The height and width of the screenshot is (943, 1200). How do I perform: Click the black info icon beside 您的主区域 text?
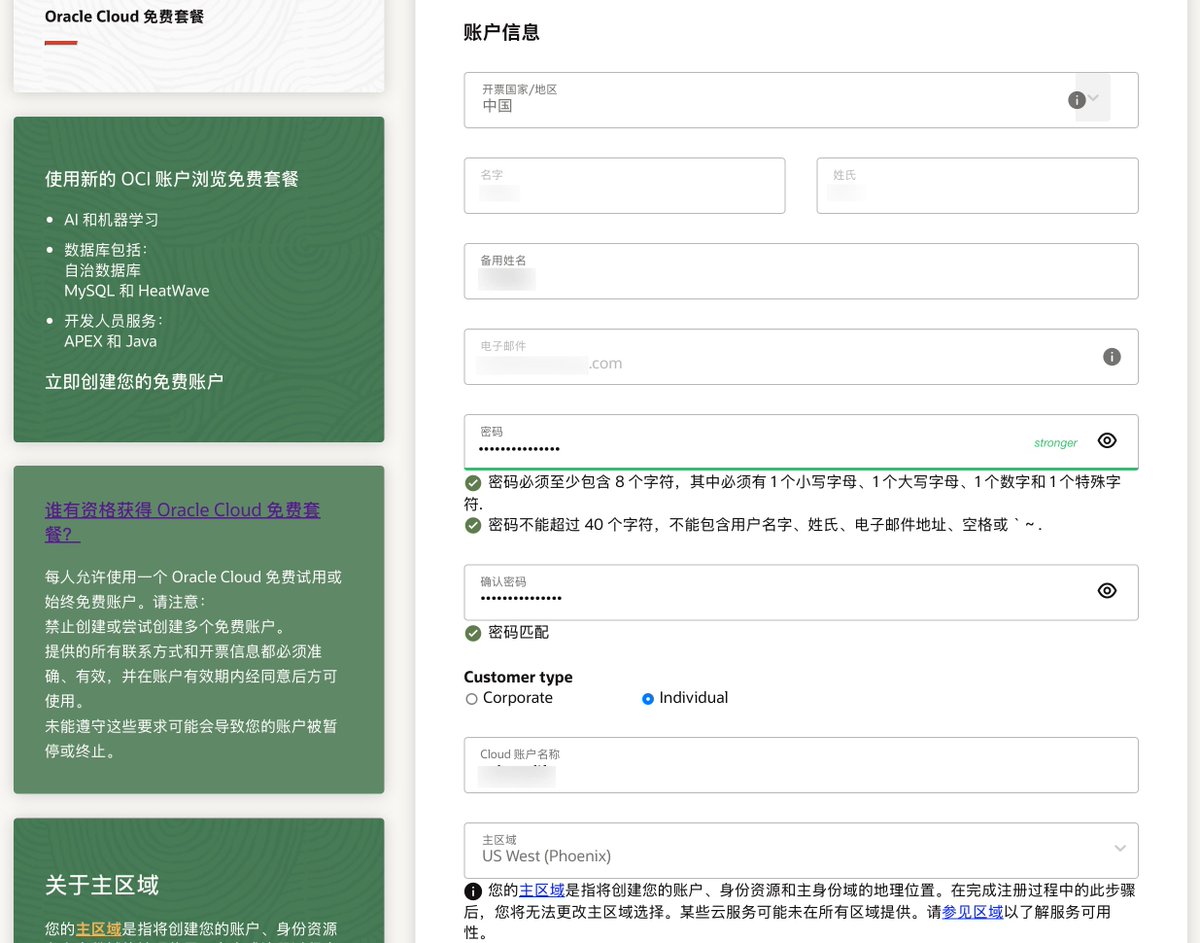click(473, 891)
